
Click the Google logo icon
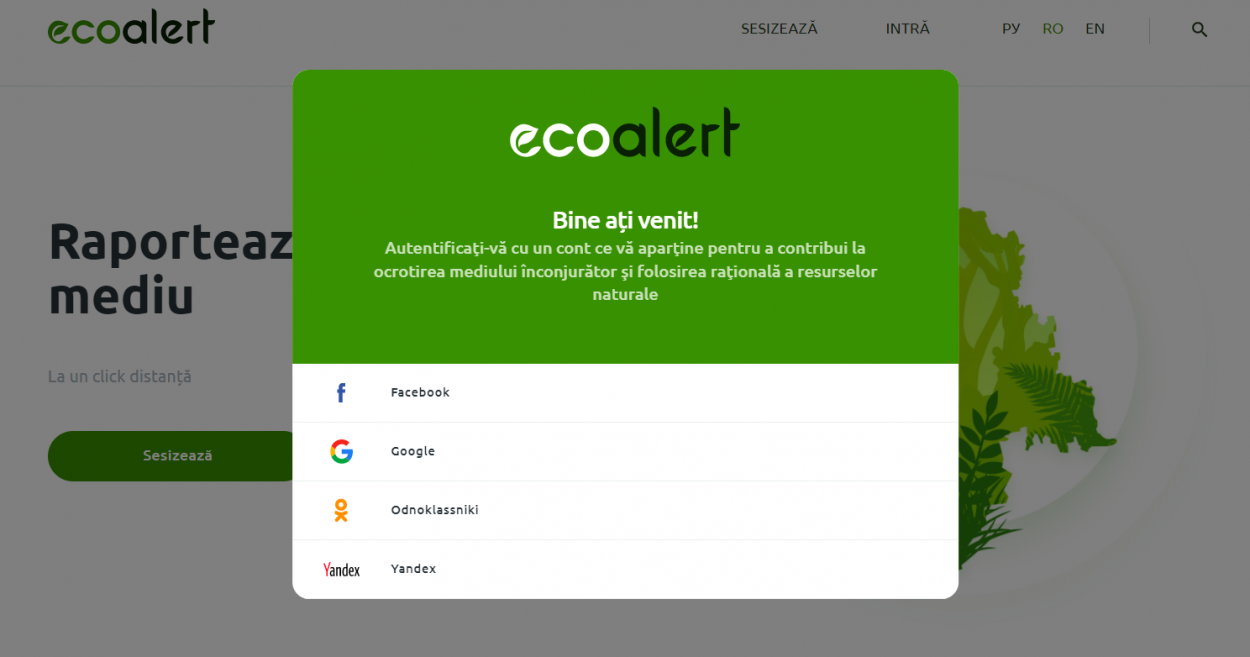pos(341,452)
